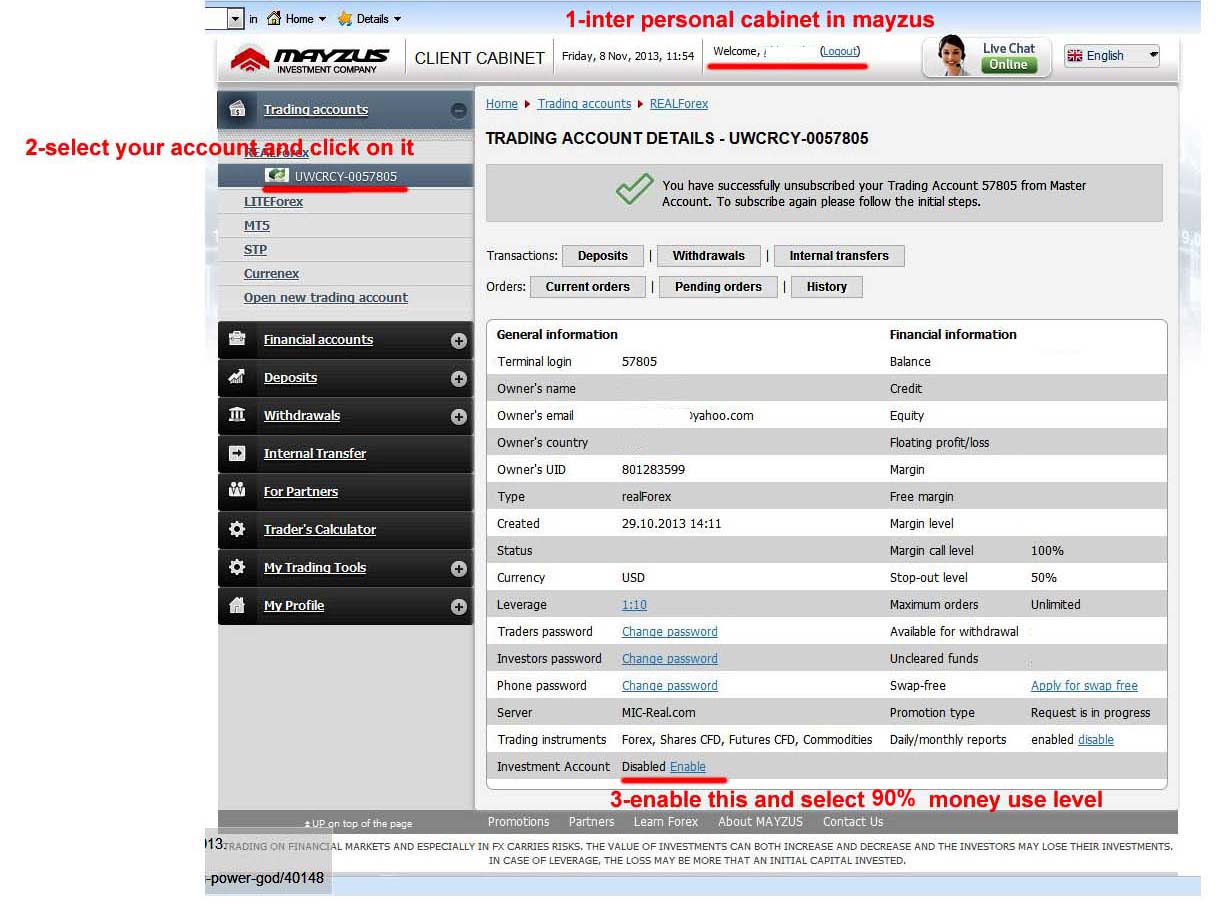Open the MT5 account group

pyautogui.click(x=257, y=226)
